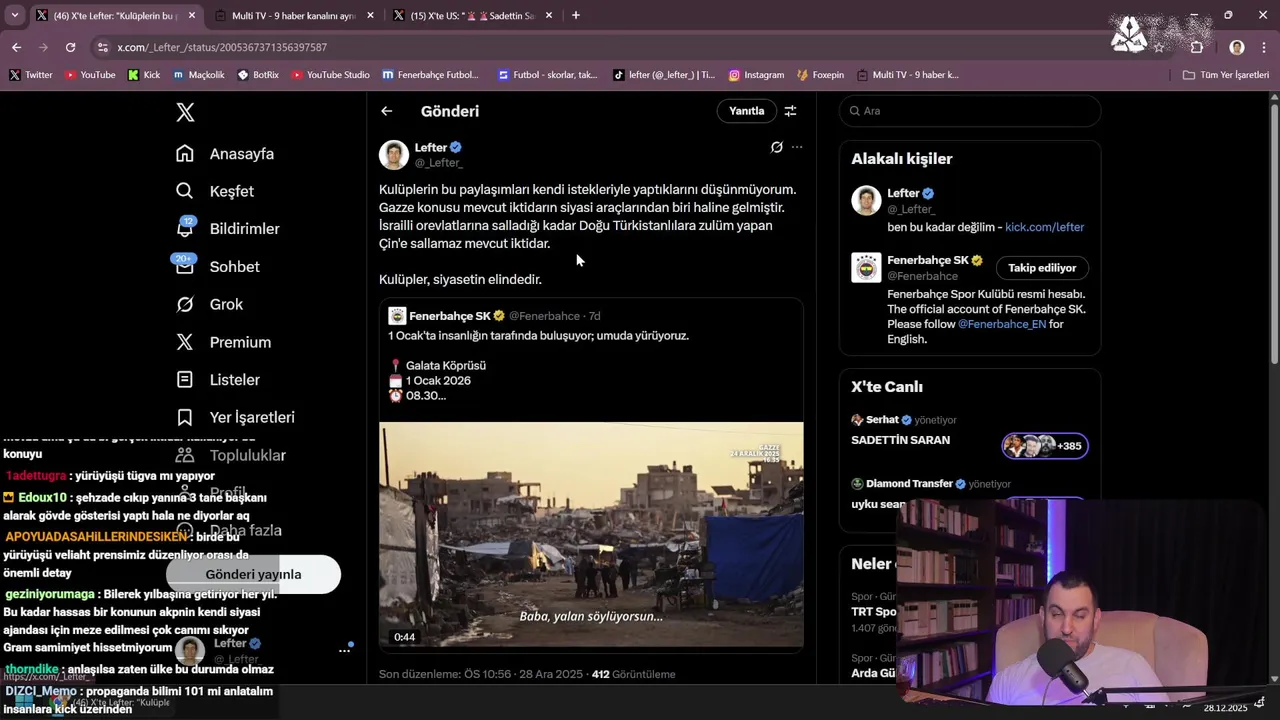Open Grok from sidebar

pyautogui.click(x=209, y=304)
